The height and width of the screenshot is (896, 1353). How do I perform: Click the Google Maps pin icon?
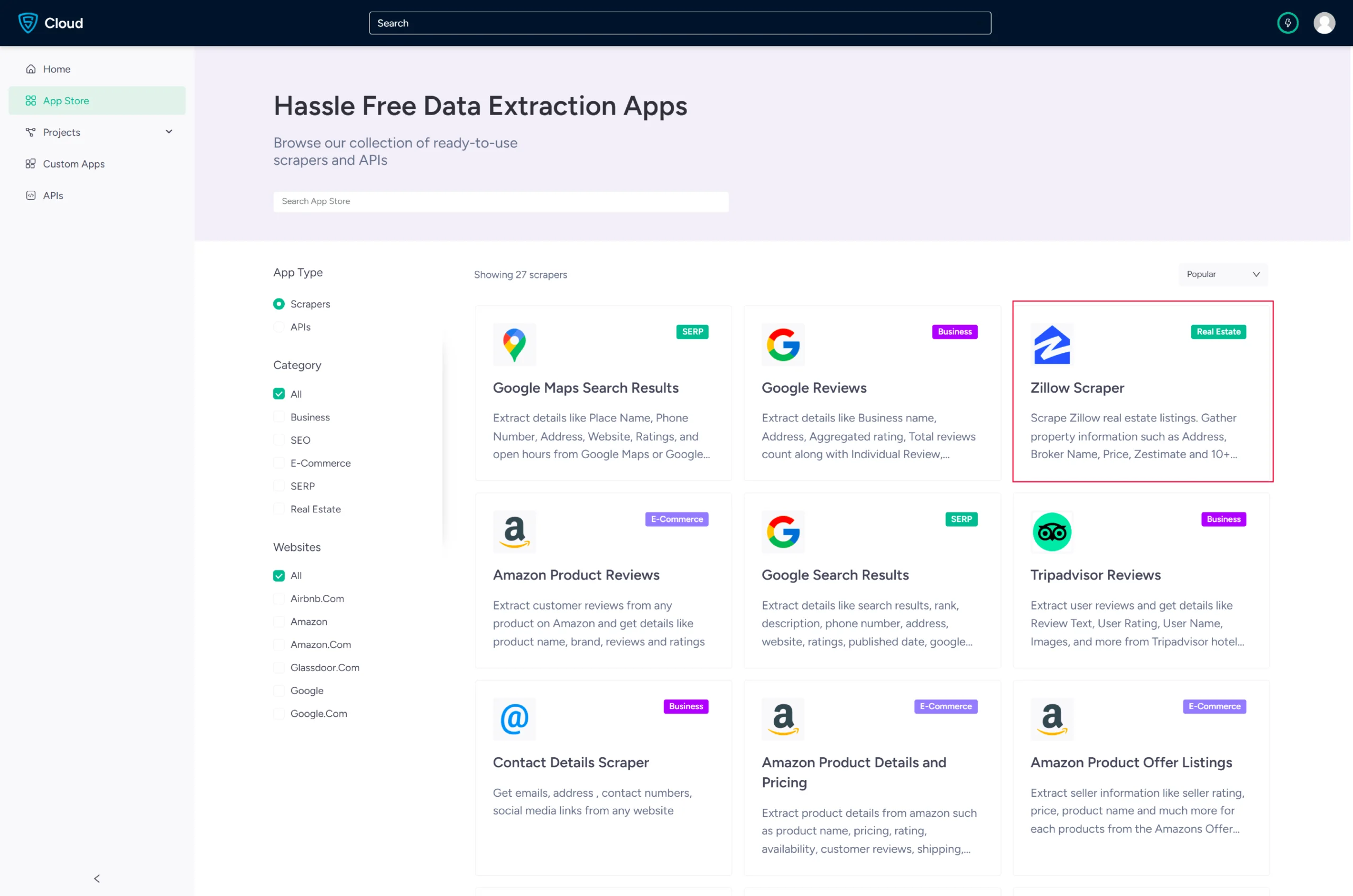pyautogui.click(x=514, y=344)
